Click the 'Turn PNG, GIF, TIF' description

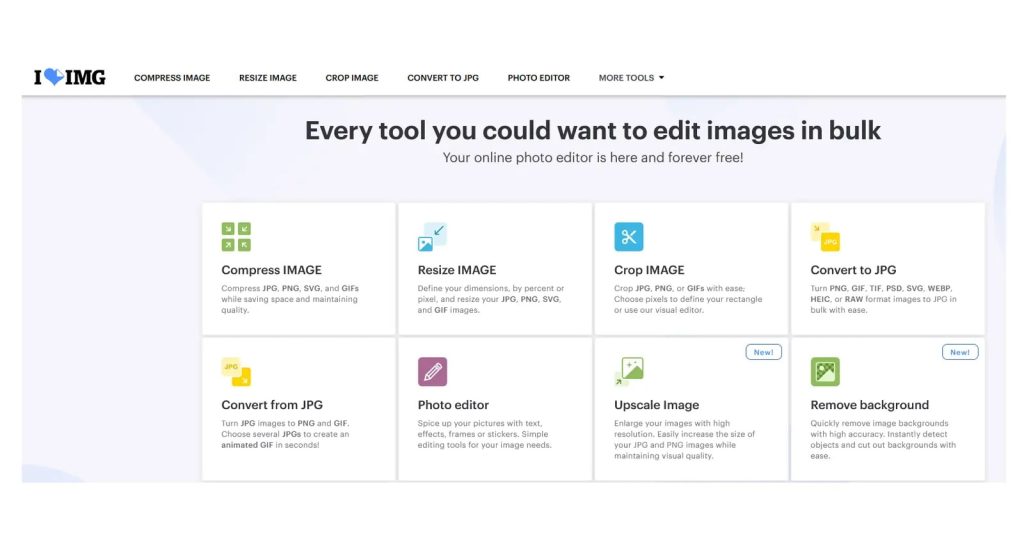883,299
